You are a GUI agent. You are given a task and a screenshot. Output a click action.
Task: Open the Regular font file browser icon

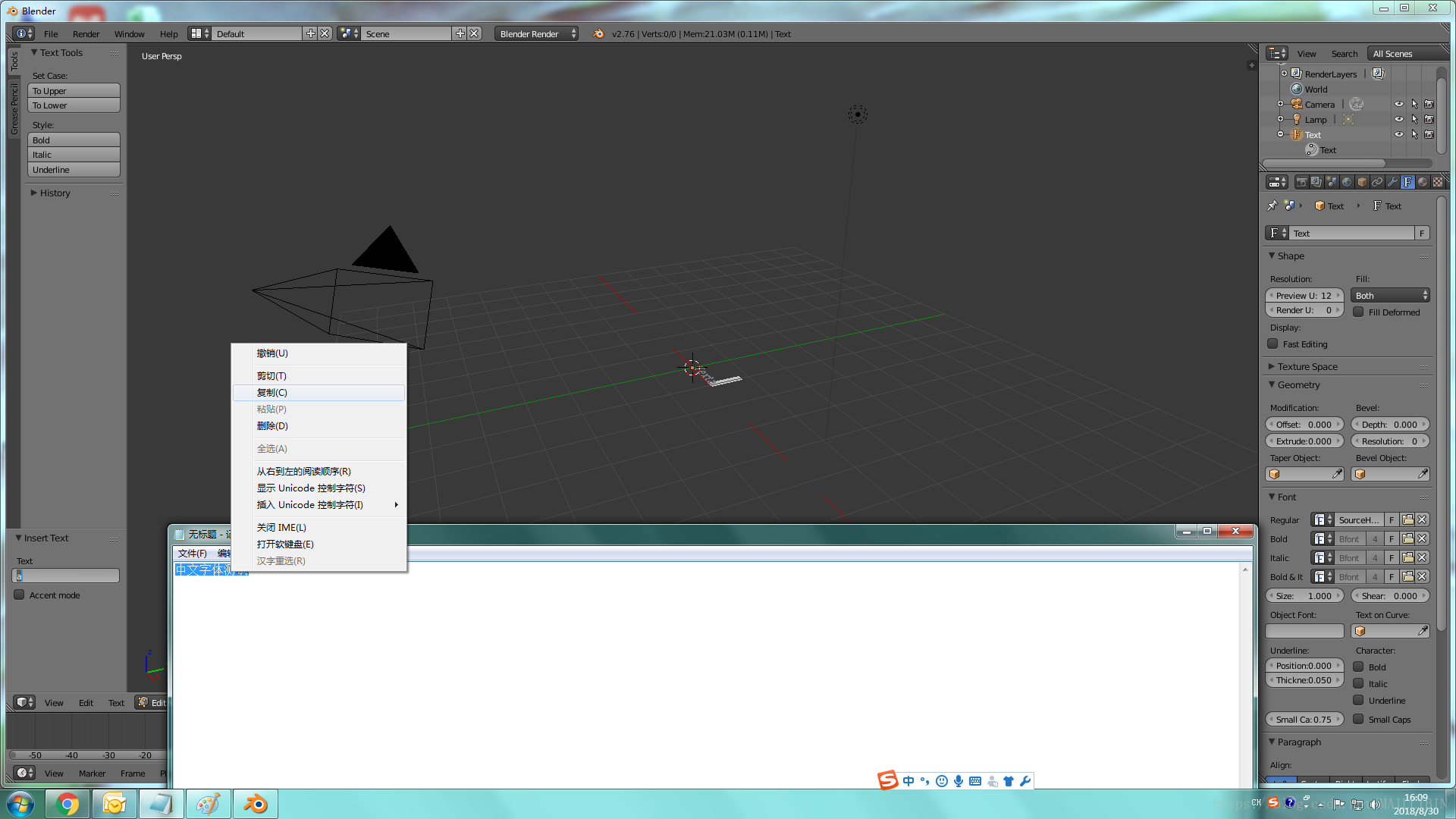tap(1407, 519)
